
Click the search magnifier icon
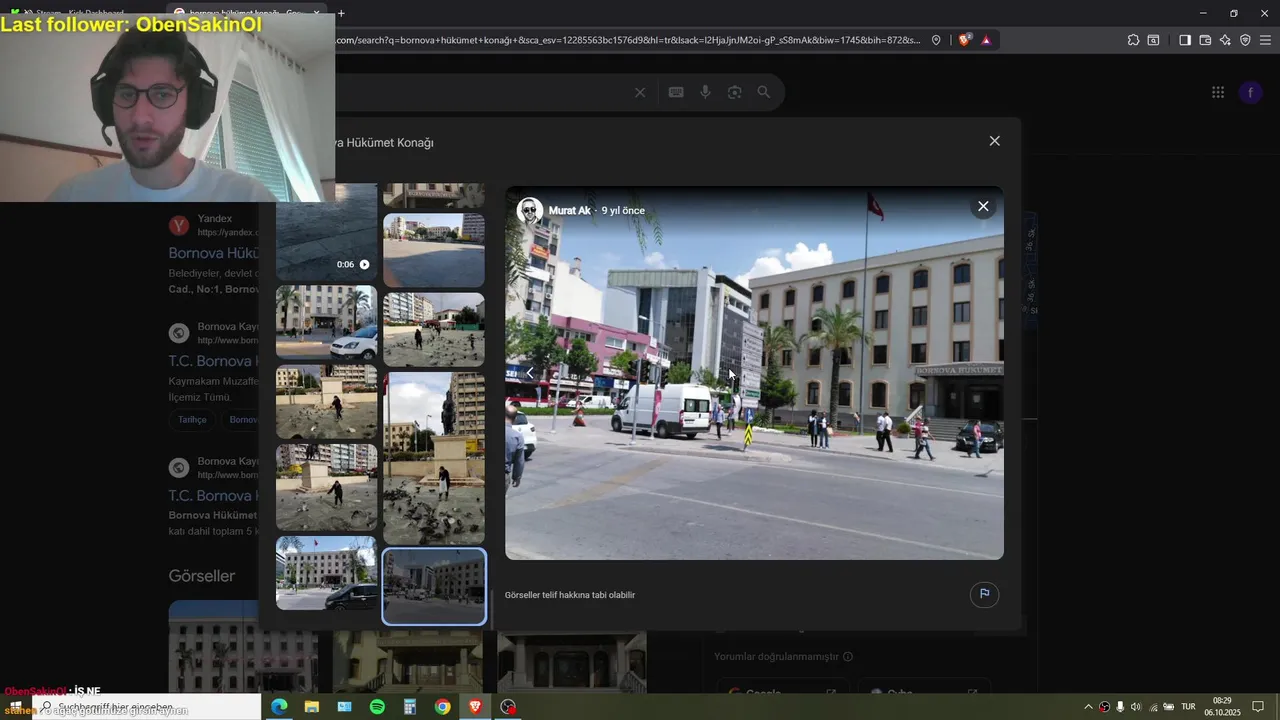click(x=764, y=92)
